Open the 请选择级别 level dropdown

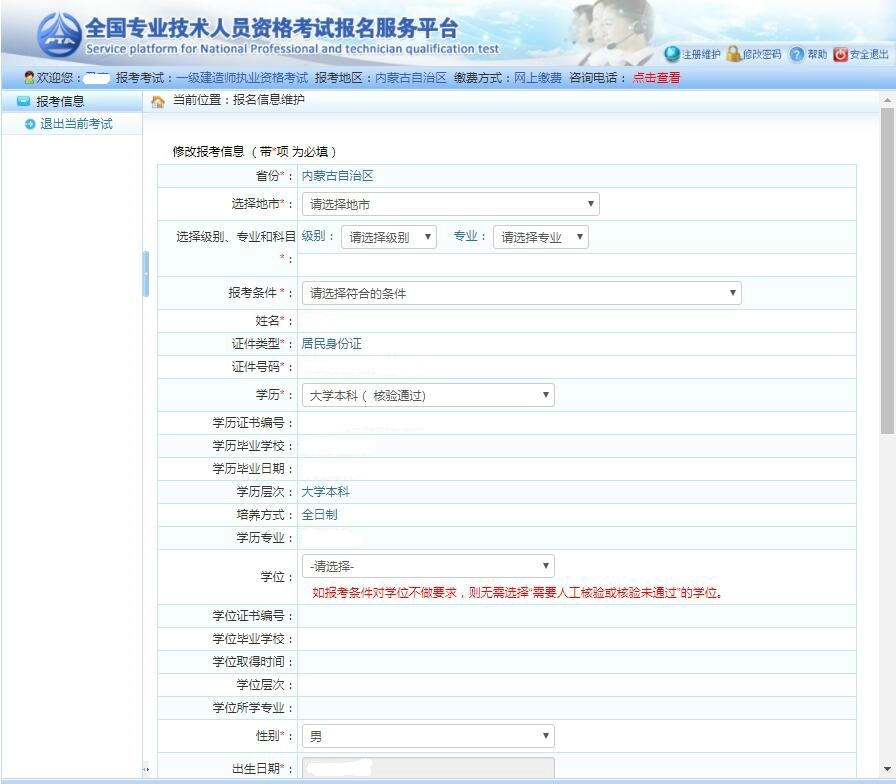coord(388,237)
